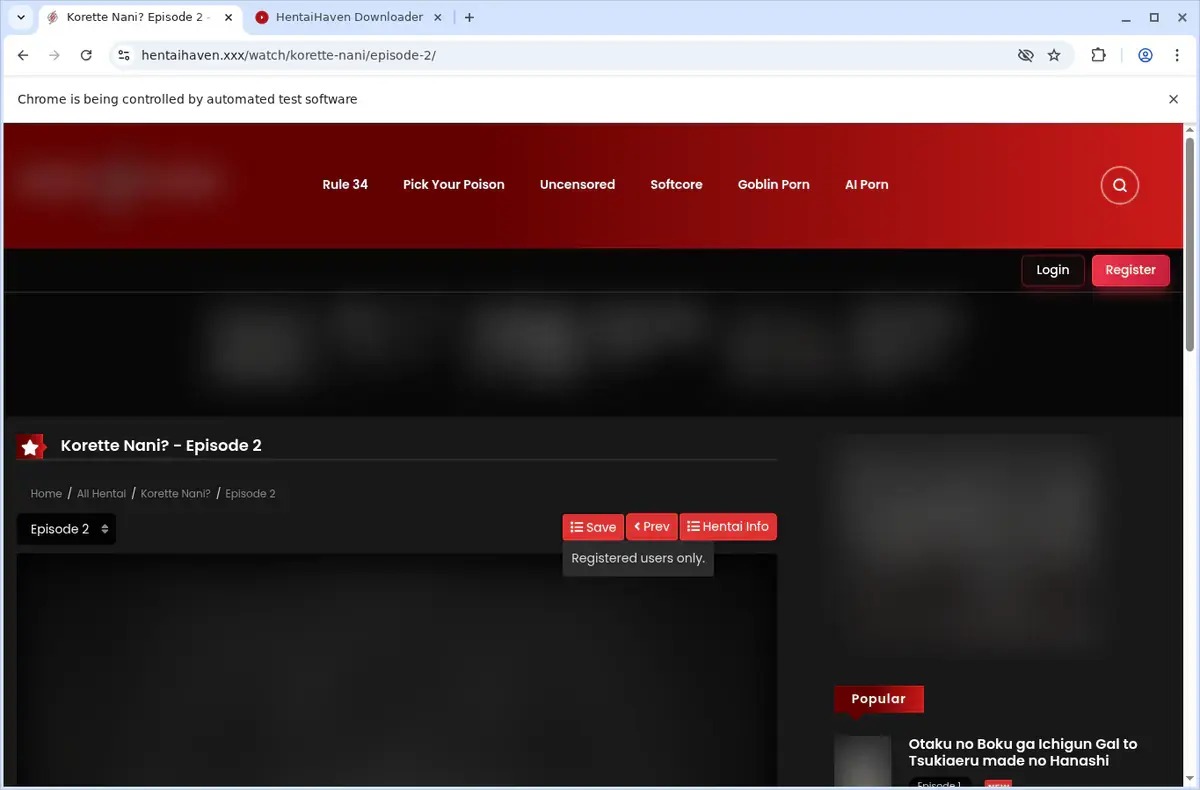
Task: Open the AI Porn nav item
Action: [866, 185]
